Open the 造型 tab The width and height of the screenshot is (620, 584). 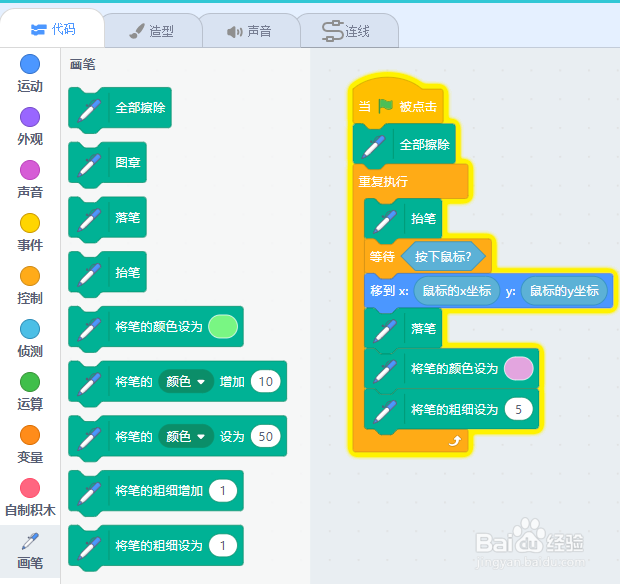pyautogui.click(x=152, y=31)
